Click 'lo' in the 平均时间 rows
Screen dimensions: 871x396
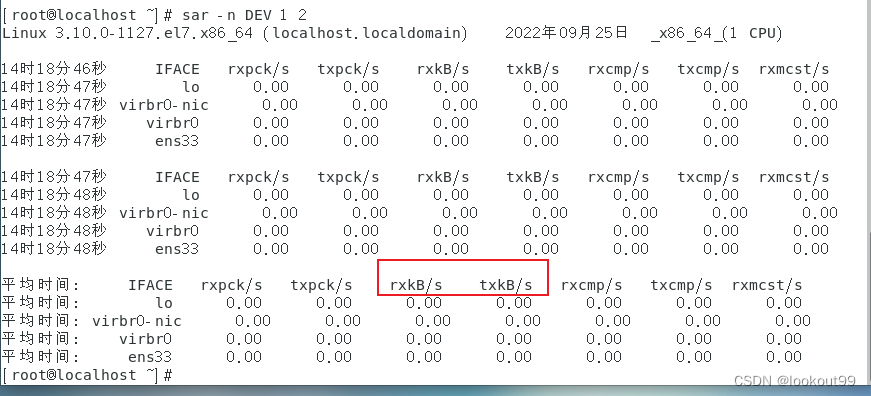pos(164,303)
